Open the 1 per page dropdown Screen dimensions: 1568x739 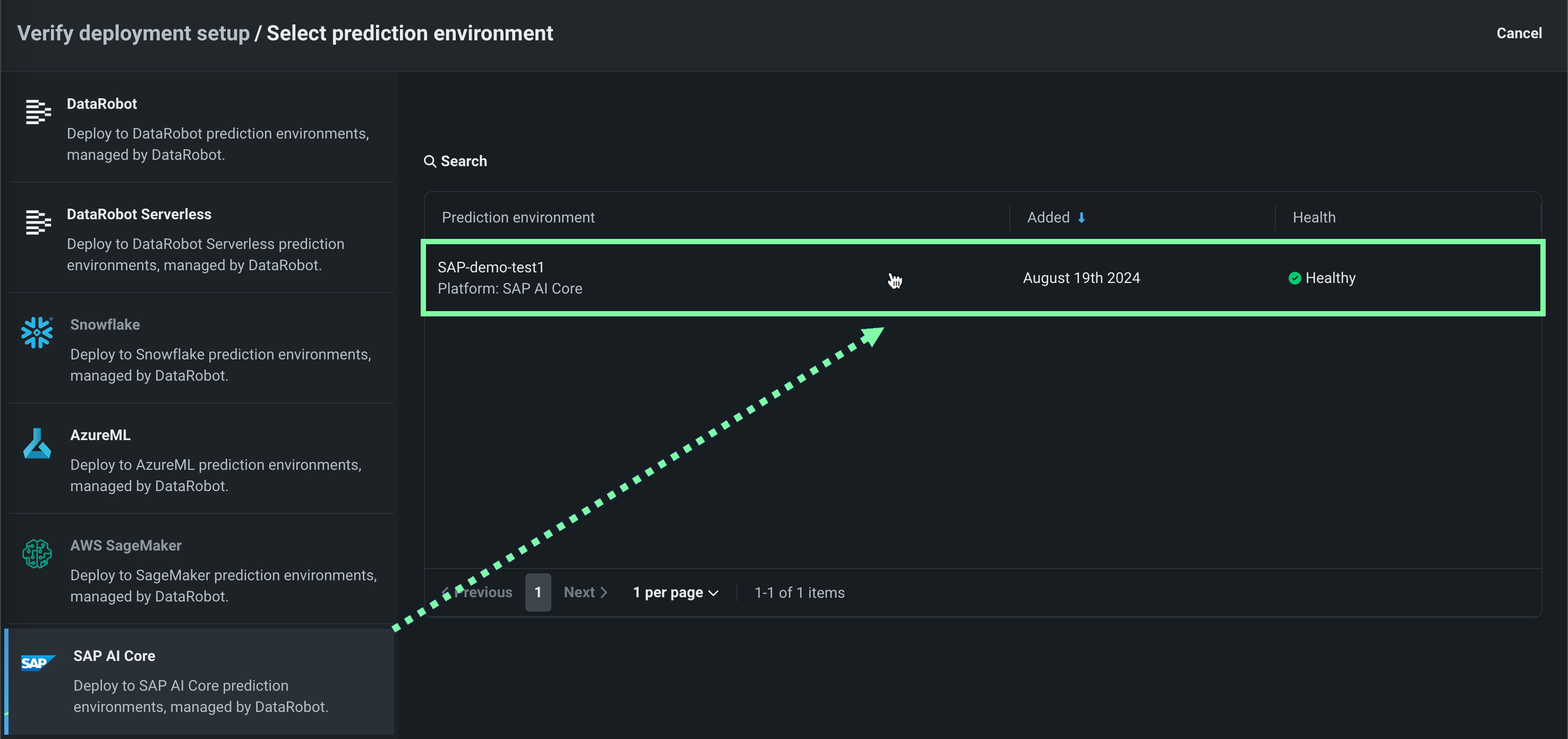(x=675, y=592)
